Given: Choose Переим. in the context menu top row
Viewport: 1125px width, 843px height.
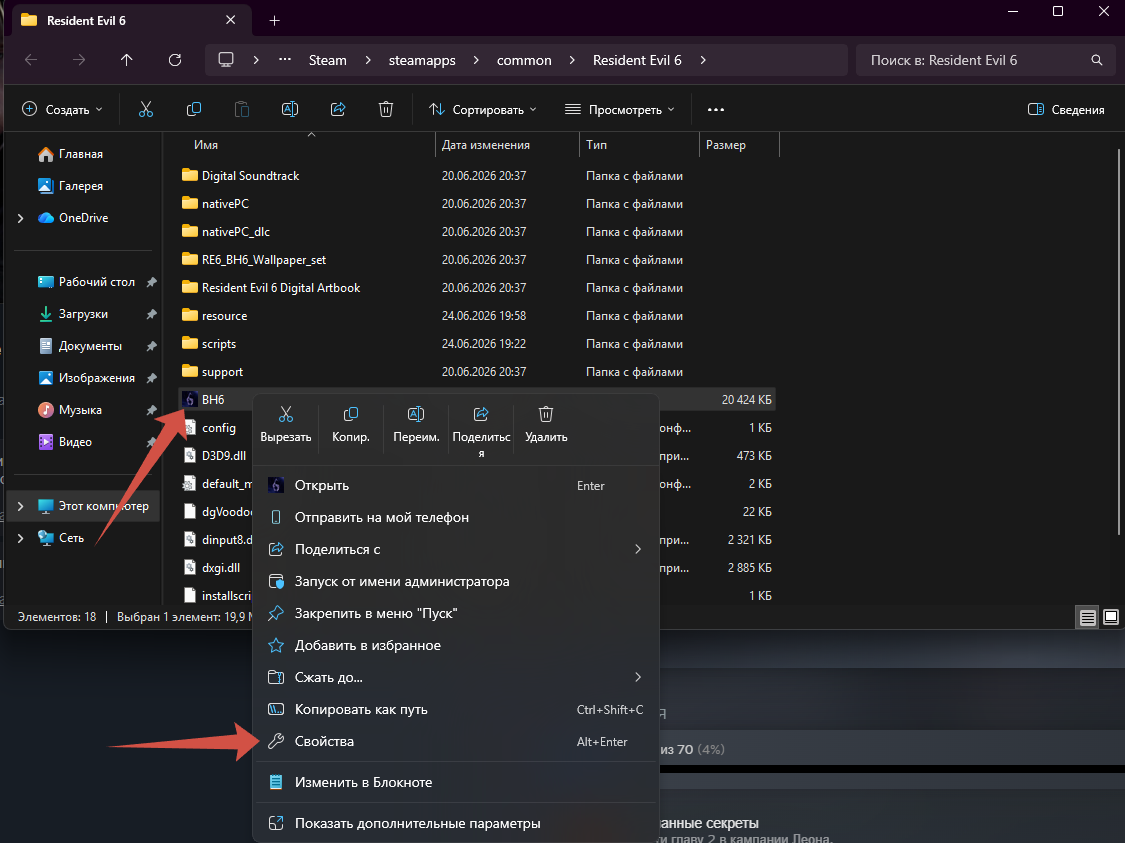Looking at the screenshot, I should (416, 425).
